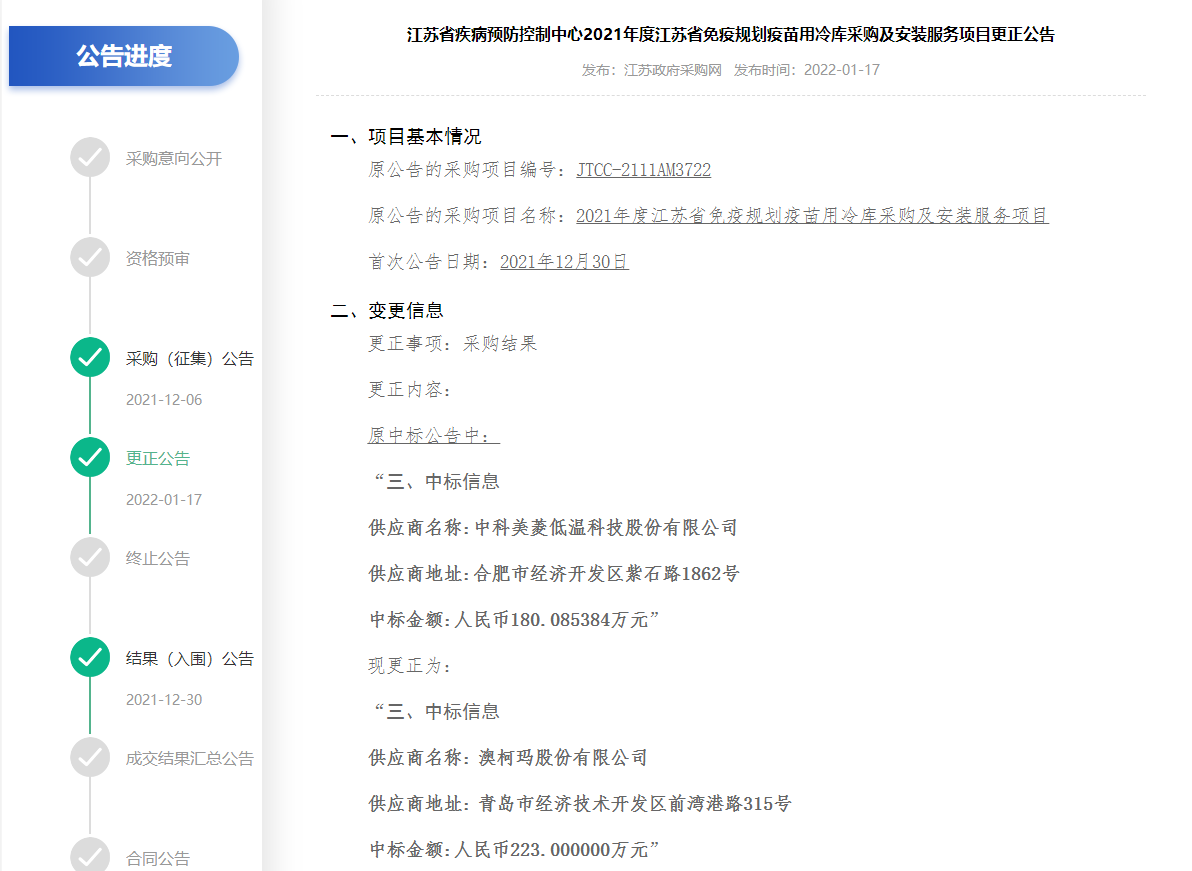Click the underlined 原中标公告中 text
The image size is (1192, 871).
433,436
